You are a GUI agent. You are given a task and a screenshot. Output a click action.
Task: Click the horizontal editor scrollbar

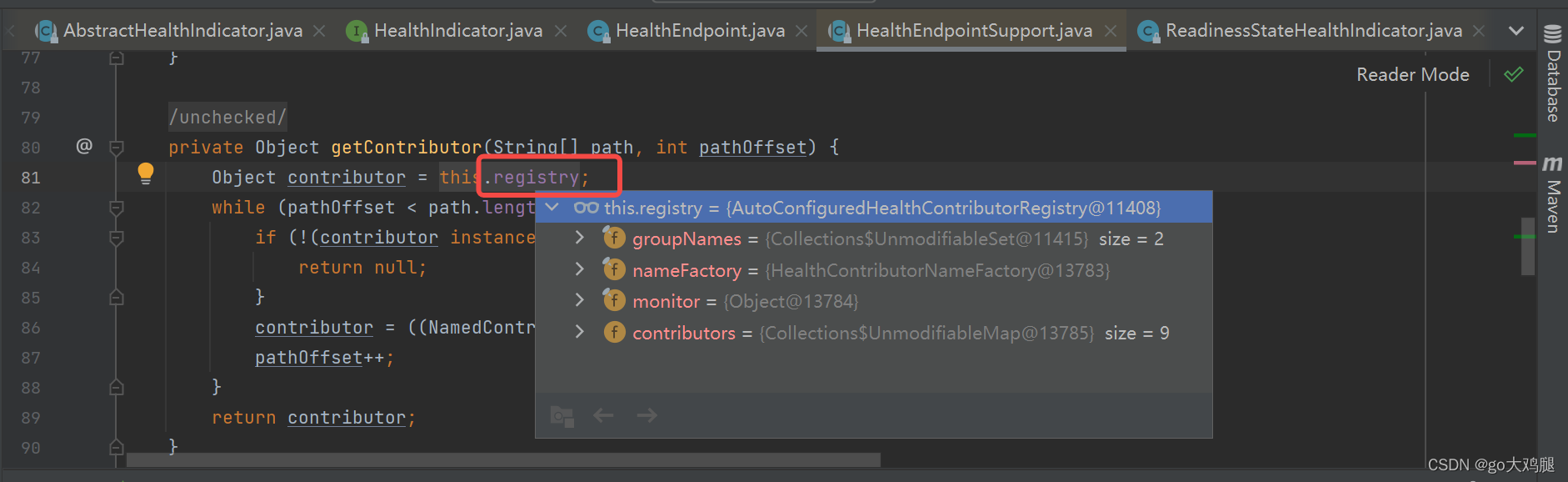tap(503, 460)
